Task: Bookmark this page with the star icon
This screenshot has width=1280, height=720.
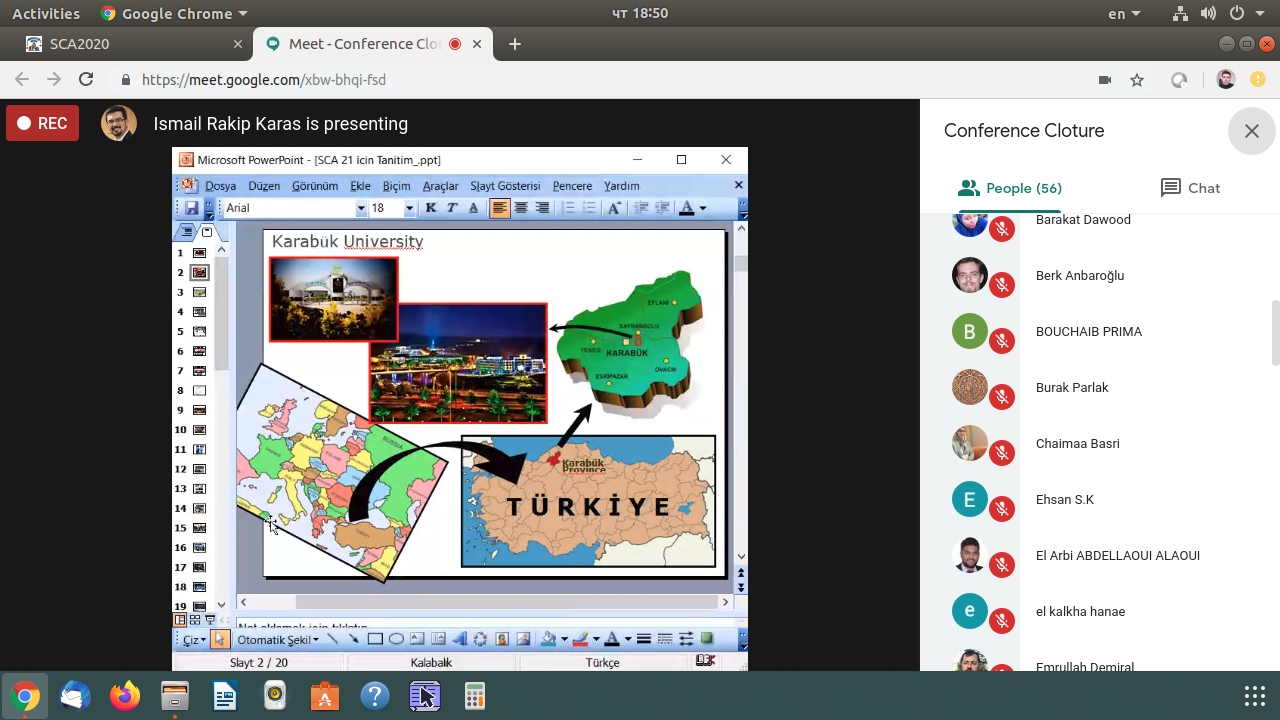Action: [x=1137, y=80]
